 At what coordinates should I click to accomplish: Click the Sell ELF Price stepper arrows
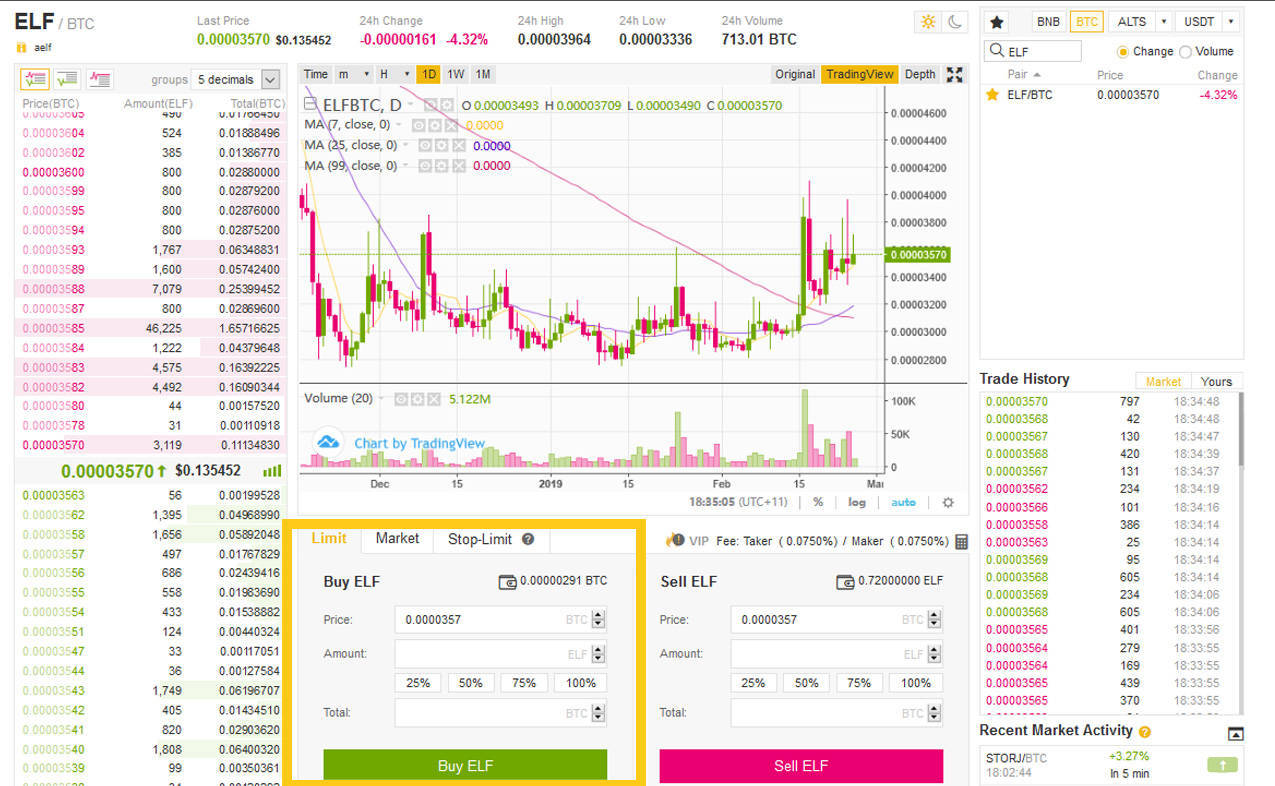click(935, 620)
